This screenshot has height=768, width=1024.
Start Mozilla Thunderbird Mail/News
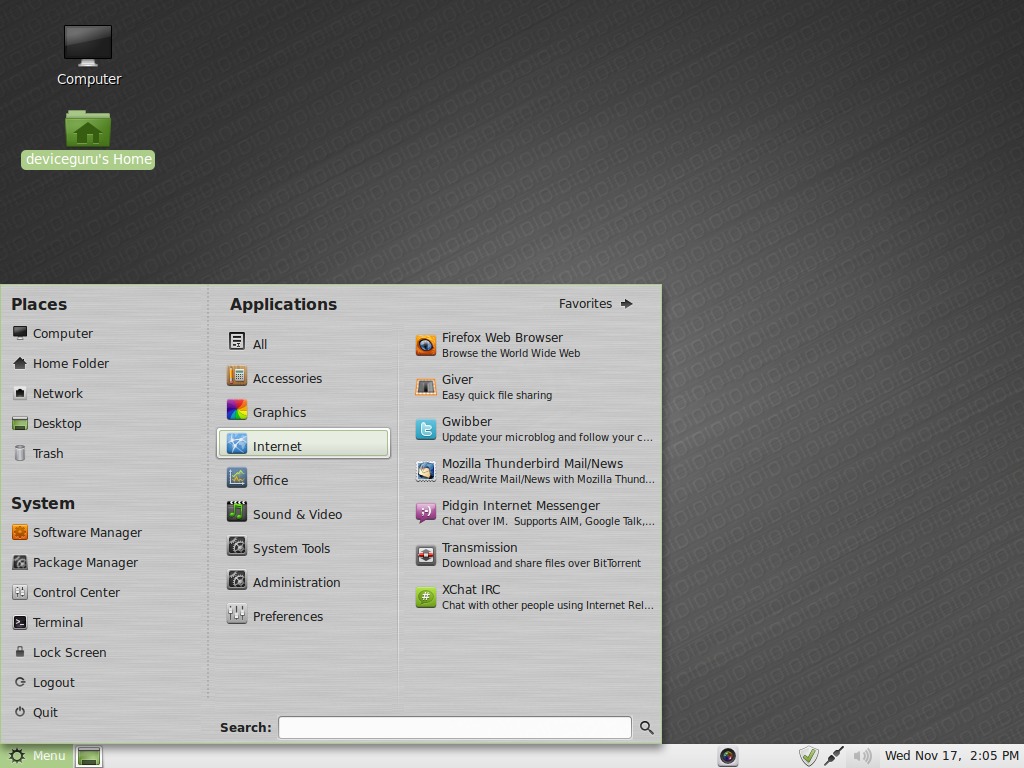pos(534,471)
